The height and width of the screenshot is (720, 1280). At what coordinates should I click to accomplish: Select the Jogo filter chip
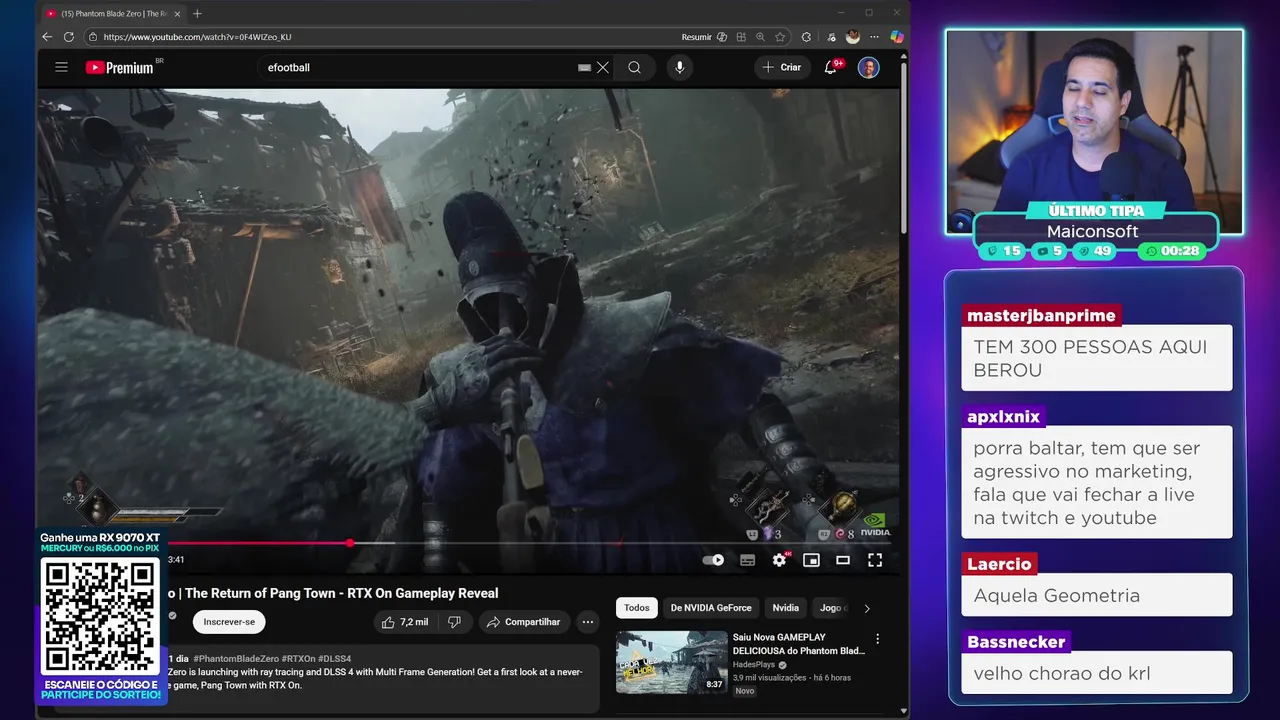pyautogui.click(x=832, y=608)
